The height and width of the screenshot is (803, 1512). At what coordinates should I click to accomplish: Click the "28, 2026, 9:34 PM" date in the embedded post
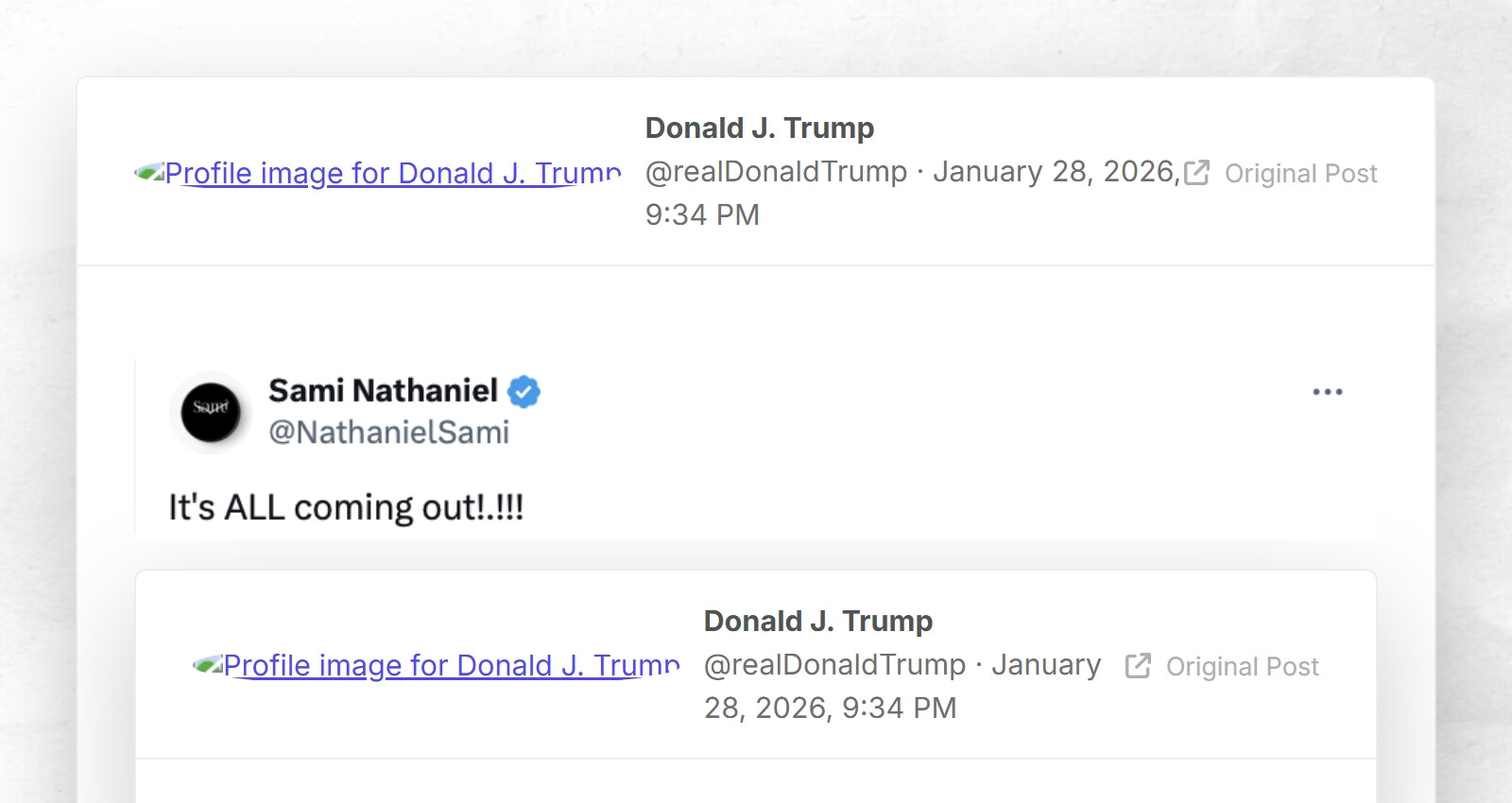click(x=830, y=709)
